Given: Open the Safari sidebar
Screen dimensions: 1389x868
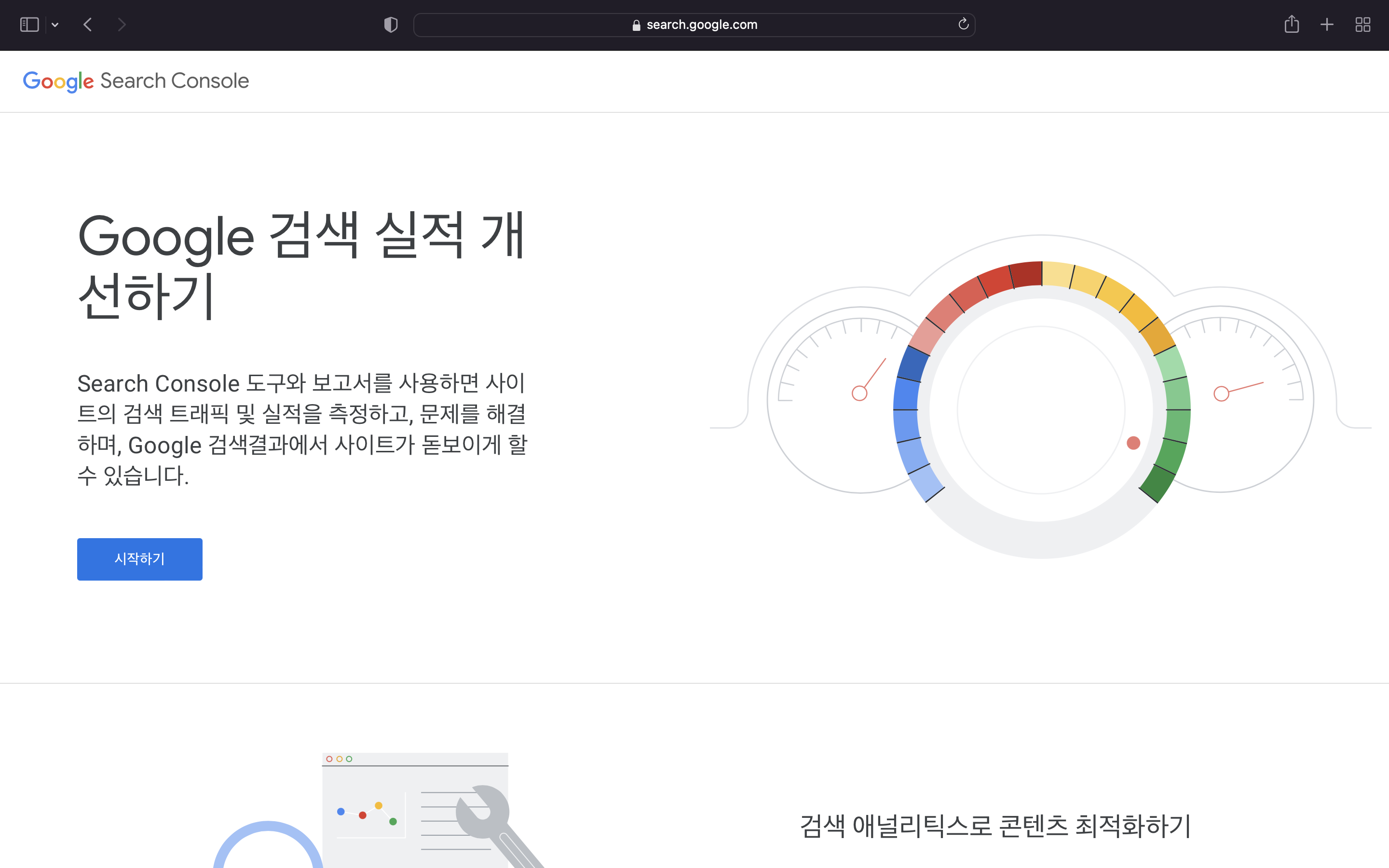Looking at the screenshot, I should [x=29, y=24].
